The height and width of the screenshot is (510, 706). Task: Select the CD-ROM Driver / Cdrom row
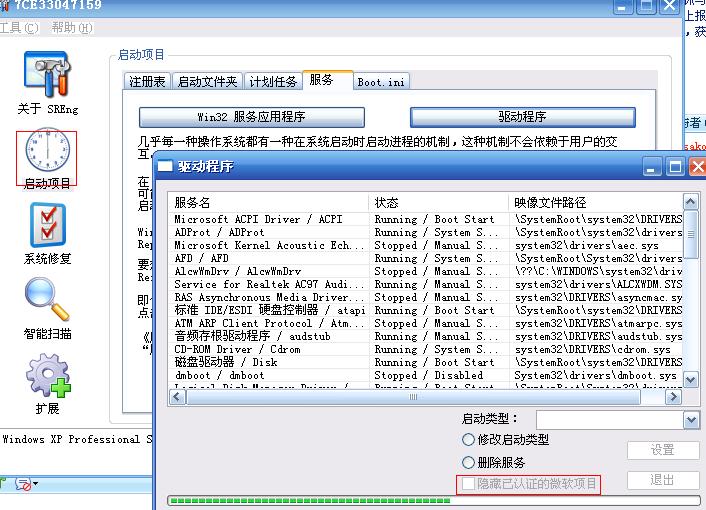tap(425, 350)
